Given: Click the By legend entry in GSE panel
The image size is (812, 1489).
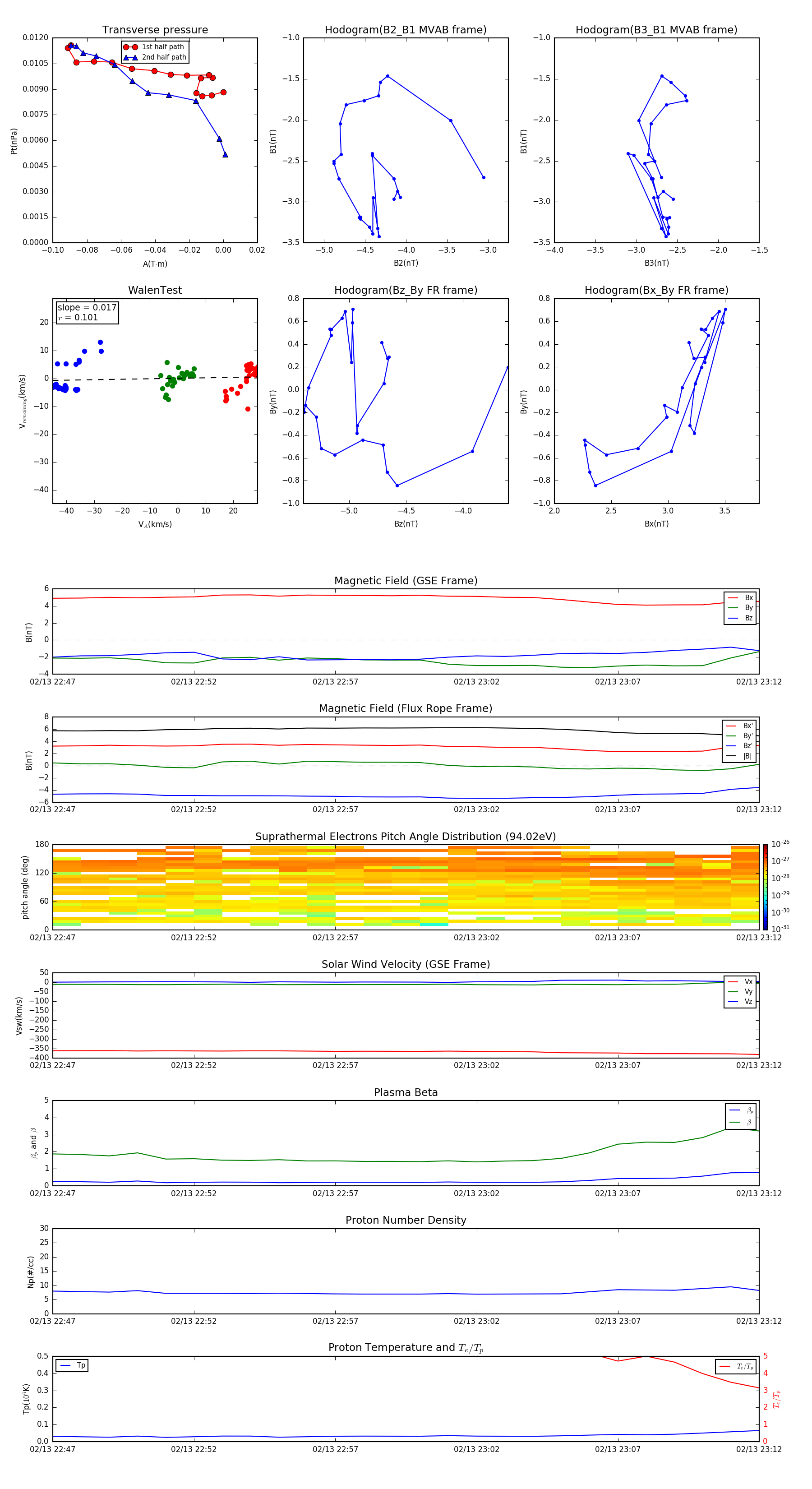Looking at the screenshot, I should (x=740, y=607).
